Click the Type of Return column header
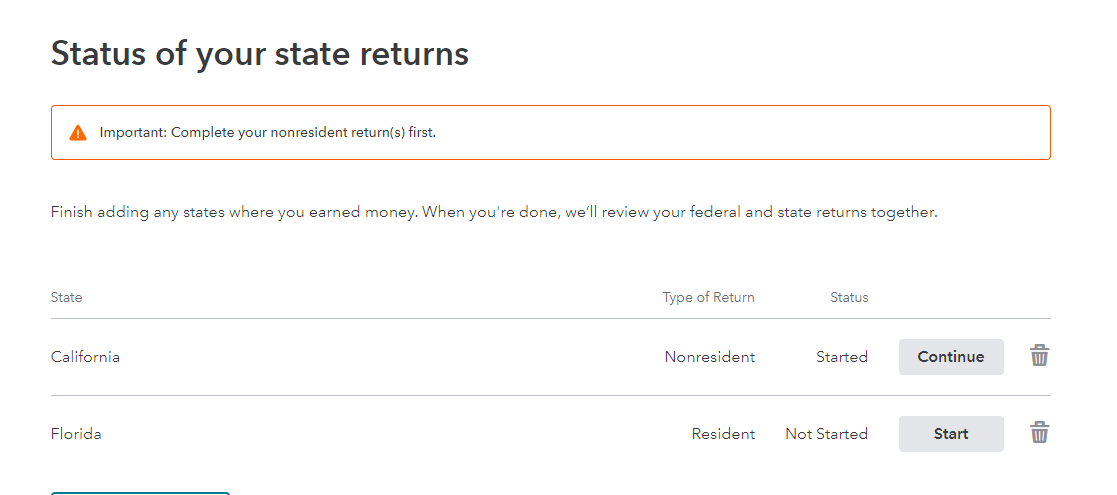 coord(708,297)
